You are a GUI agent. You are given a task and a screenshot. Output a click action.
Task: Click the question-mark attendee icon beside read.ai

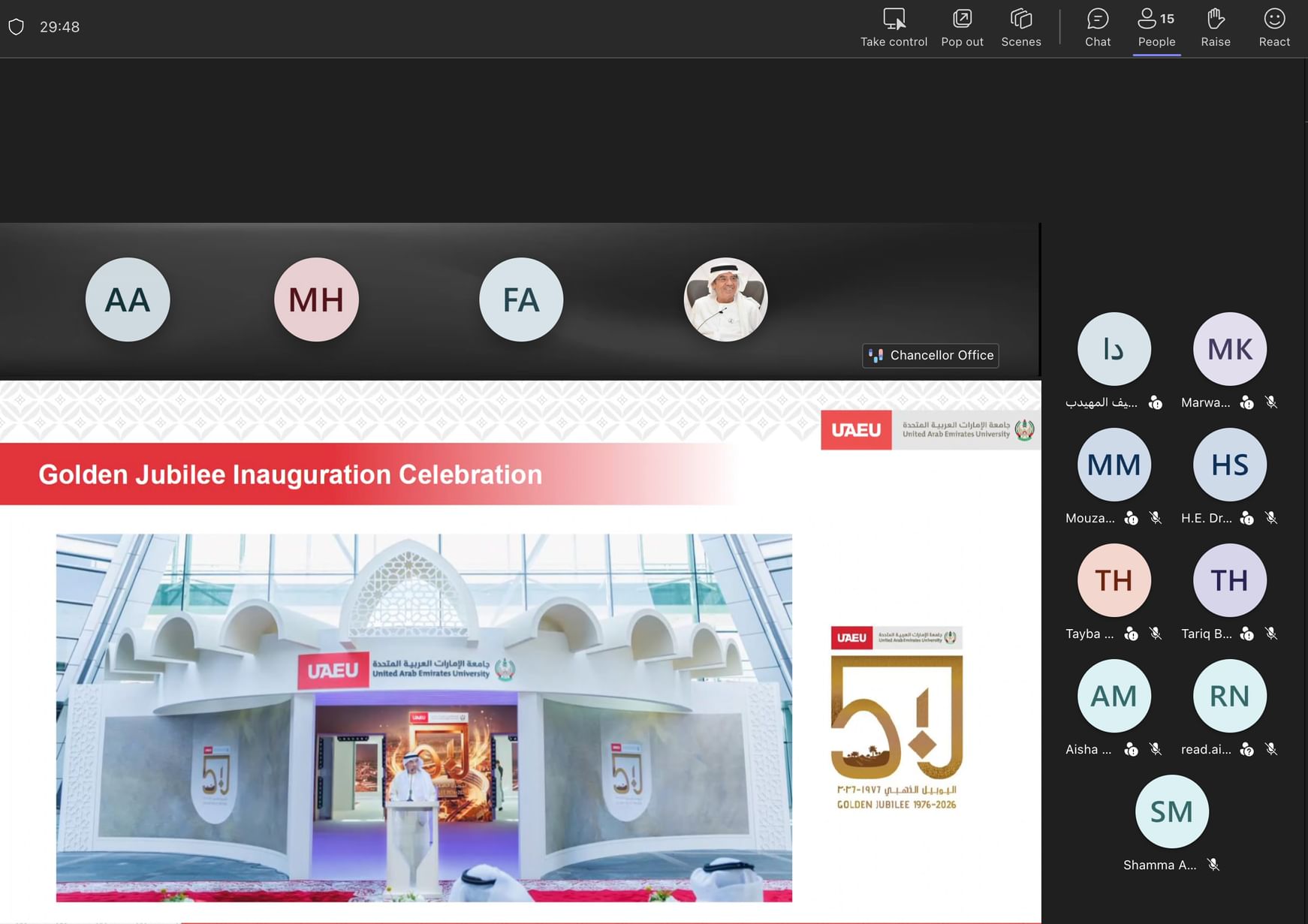pos(1247,749)
